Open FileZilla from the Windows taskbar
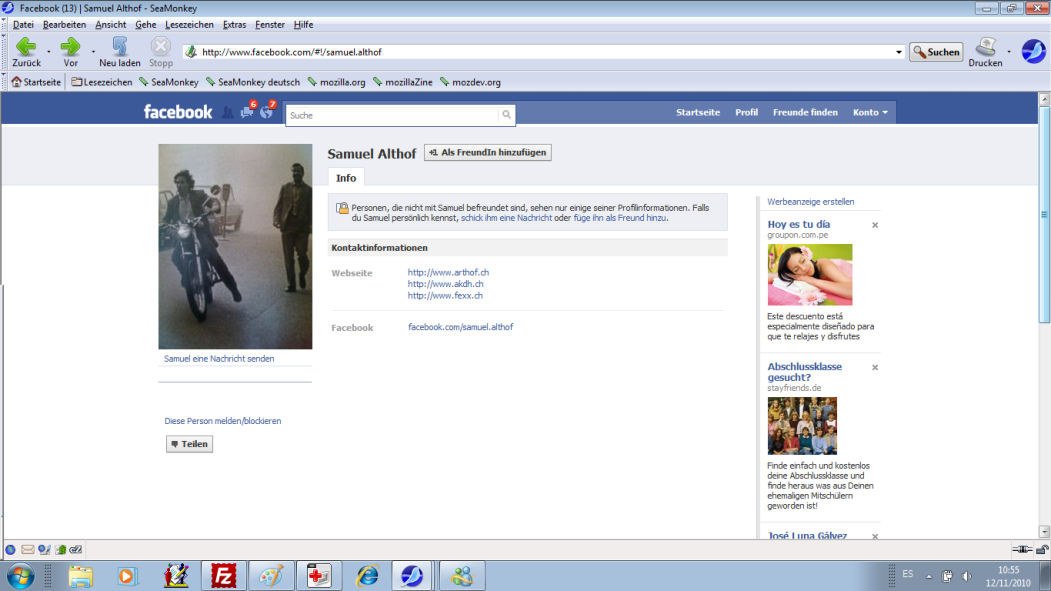This screenshot has width=1051, height=591. click(x=223, y=575)
